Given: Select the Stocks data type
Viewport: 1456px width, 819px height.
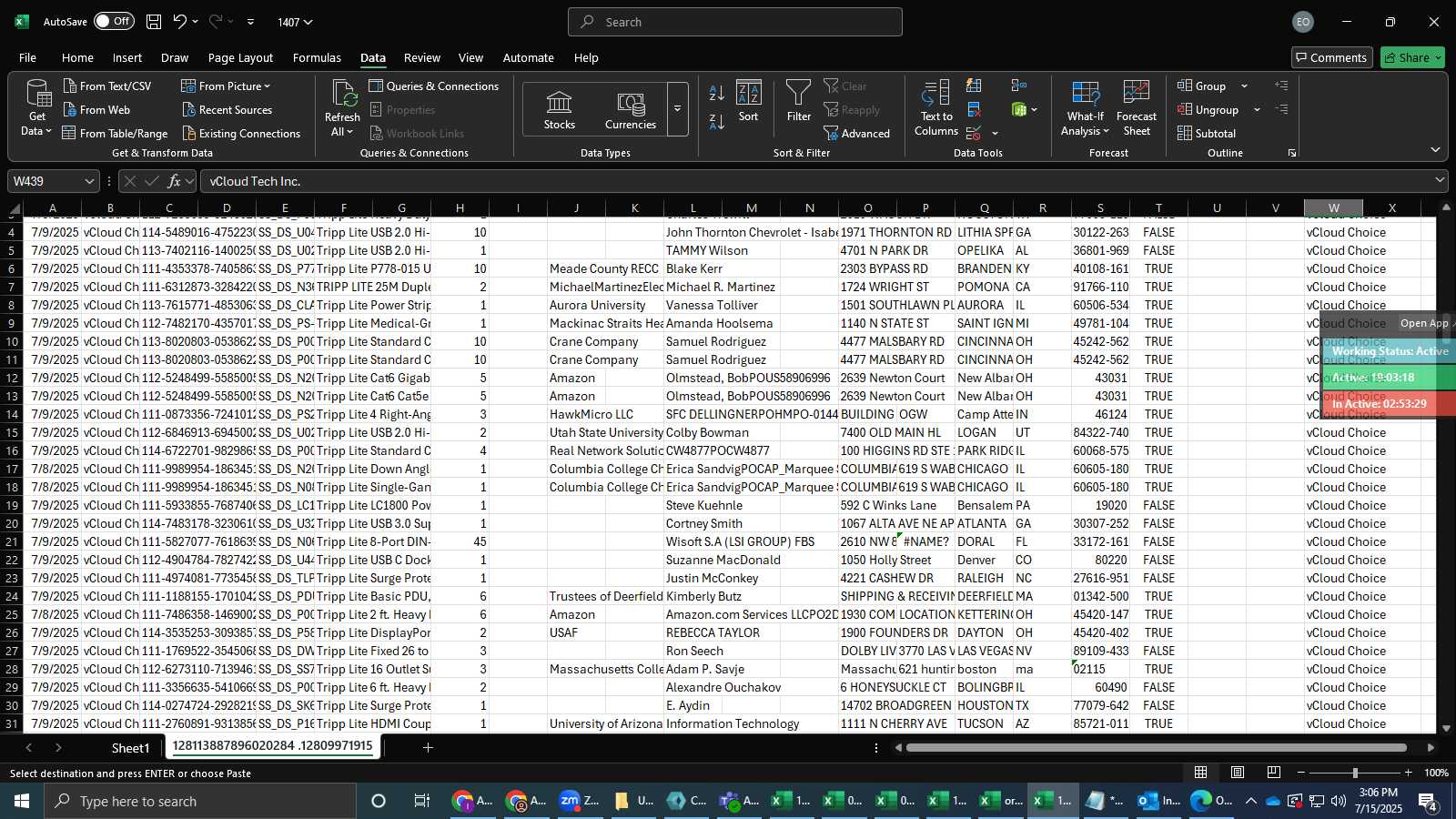Looking at the screenshot, I should pyautogui.click(x=559, y=110).
